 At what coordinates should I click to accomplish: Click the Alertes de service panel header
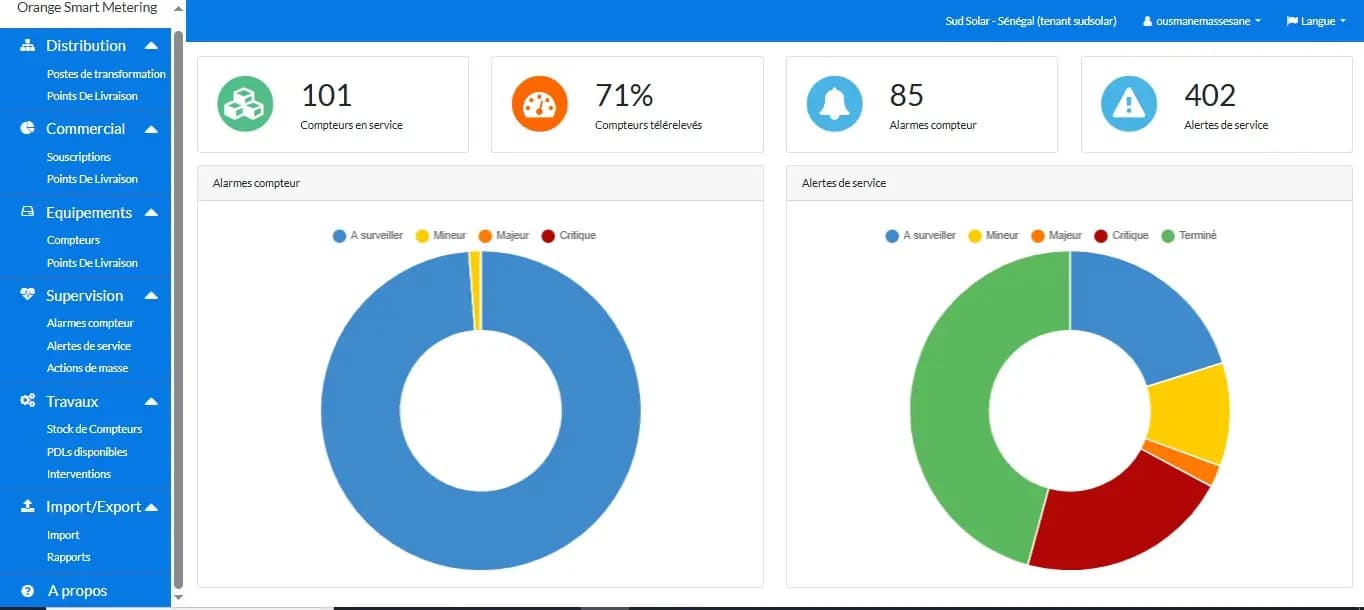(x=1069, y=183)
